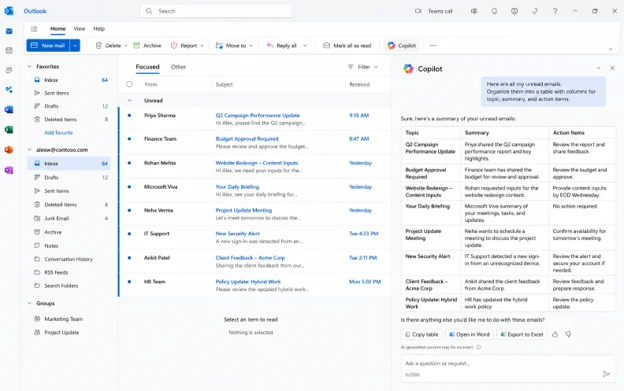
Task: Launch PowerPoint from the left app rail
Action: pyautogui.click(x=9, y=150)
